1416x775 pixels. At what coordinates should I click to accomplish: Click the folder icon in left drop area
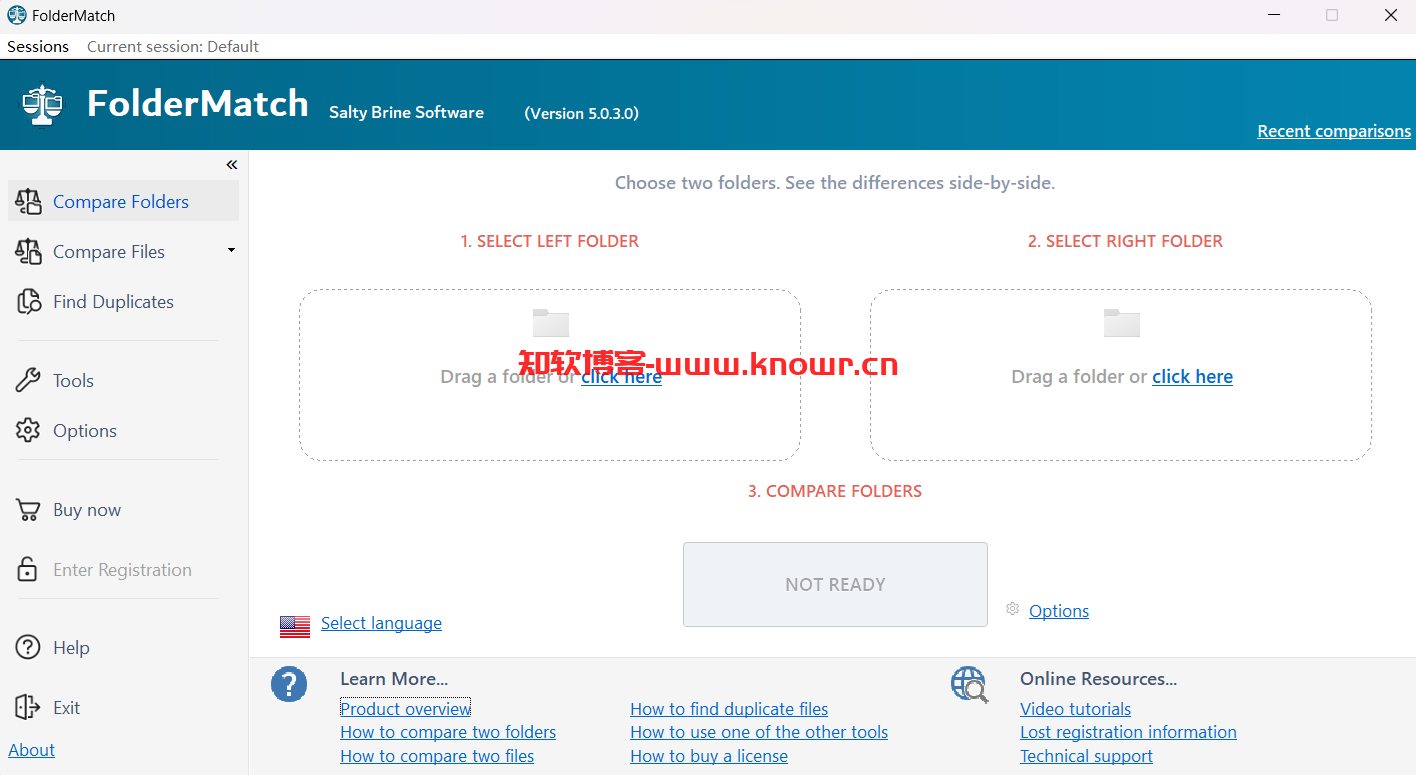coord(550,322)
